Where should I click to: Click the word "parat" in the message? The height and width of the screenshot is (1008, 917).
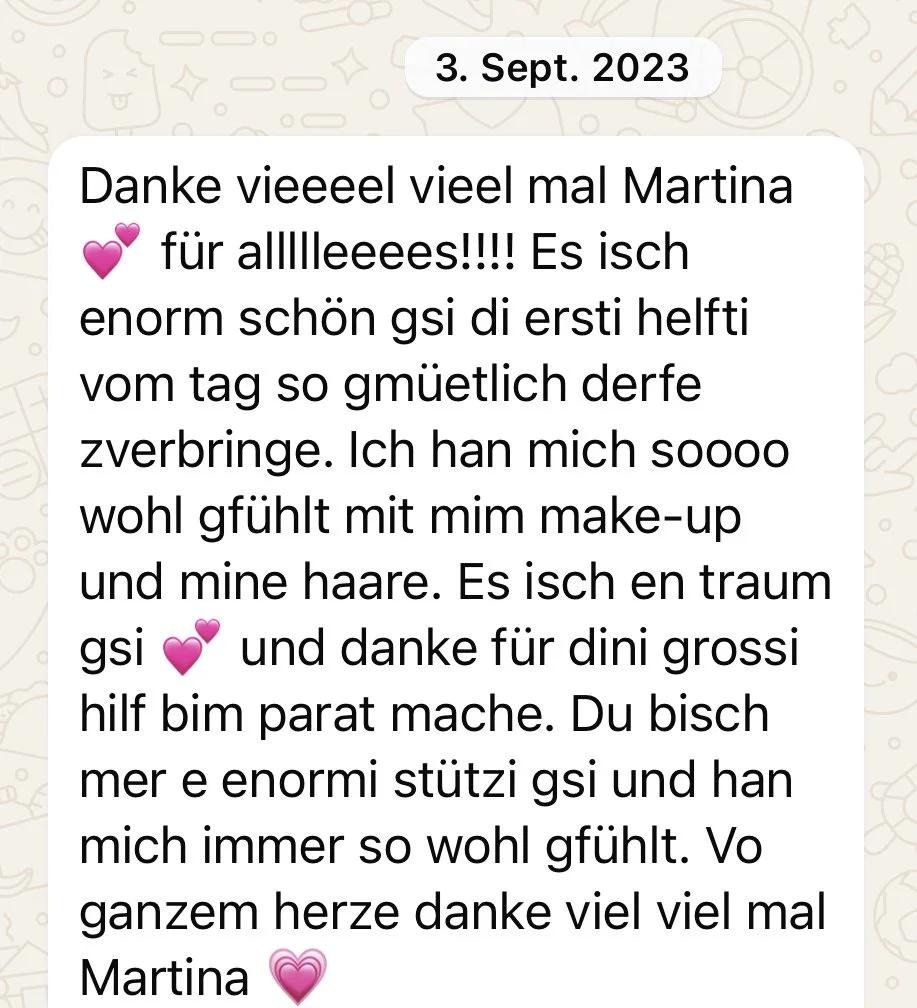[316, 717]
